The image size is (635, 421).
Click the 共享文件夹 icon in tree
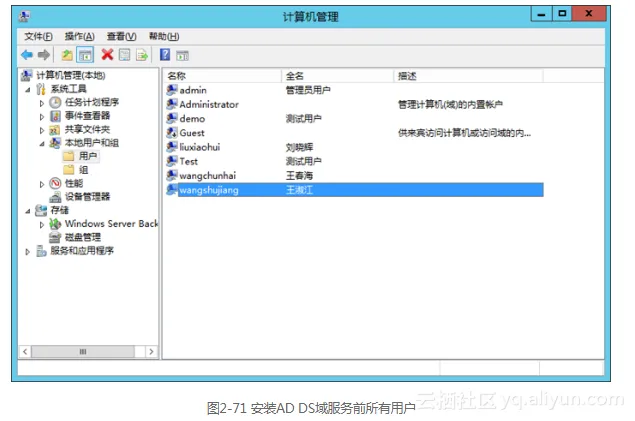click(55, 130)
